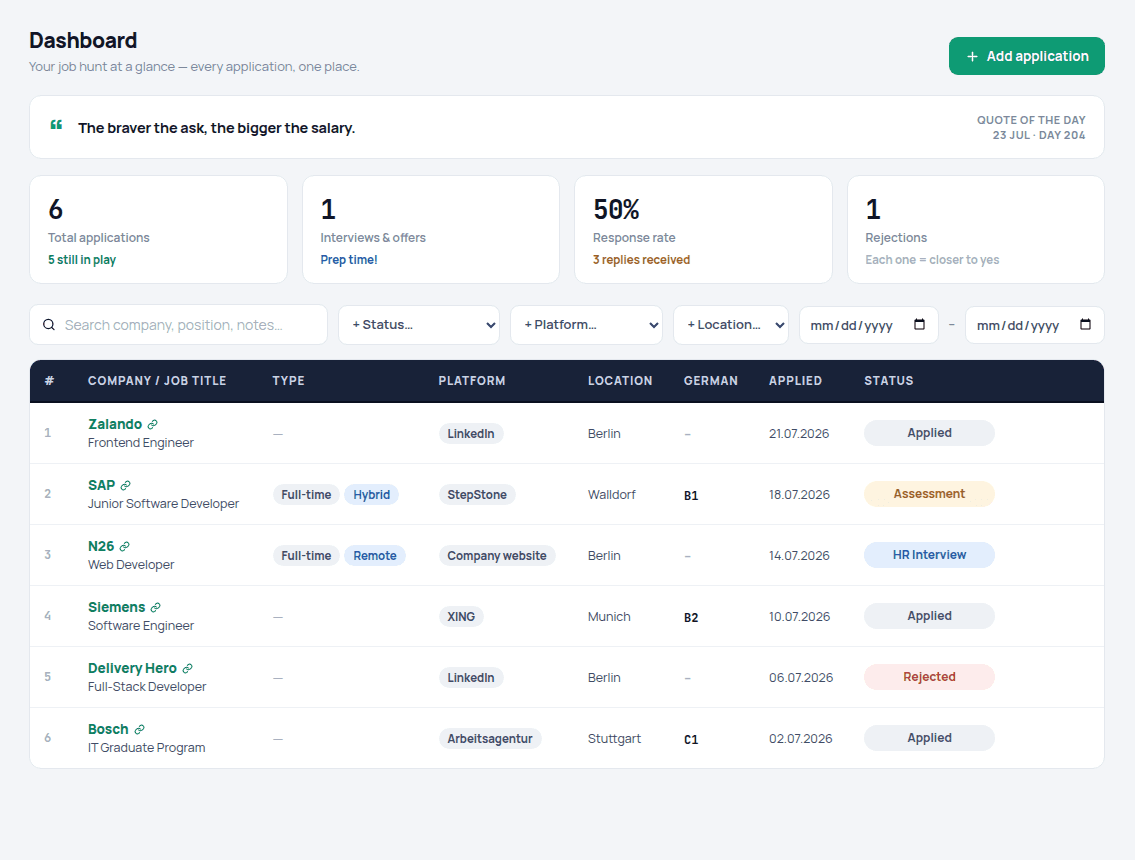The height and width of the screenshot is (860, 1135).
Task: Open SAP company entry
Action: (x=101, y=485)
